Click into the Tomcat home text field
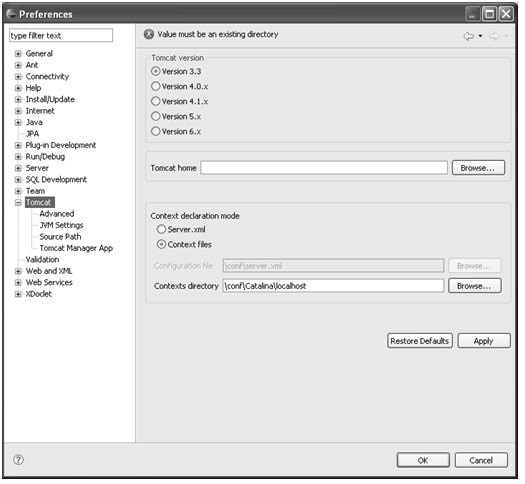The height and width of the screenshot is (484, 525). tap(324, 168)
